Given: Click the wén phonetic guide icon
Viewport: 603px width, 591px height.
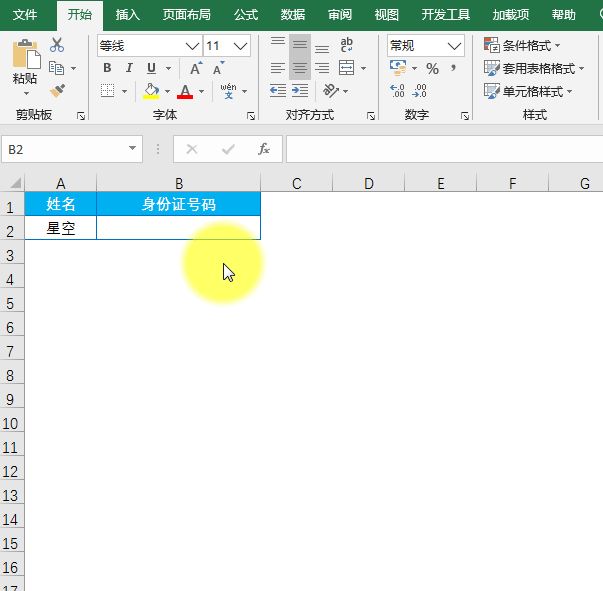Looking at the screenshot, I should tap(228, 91).
